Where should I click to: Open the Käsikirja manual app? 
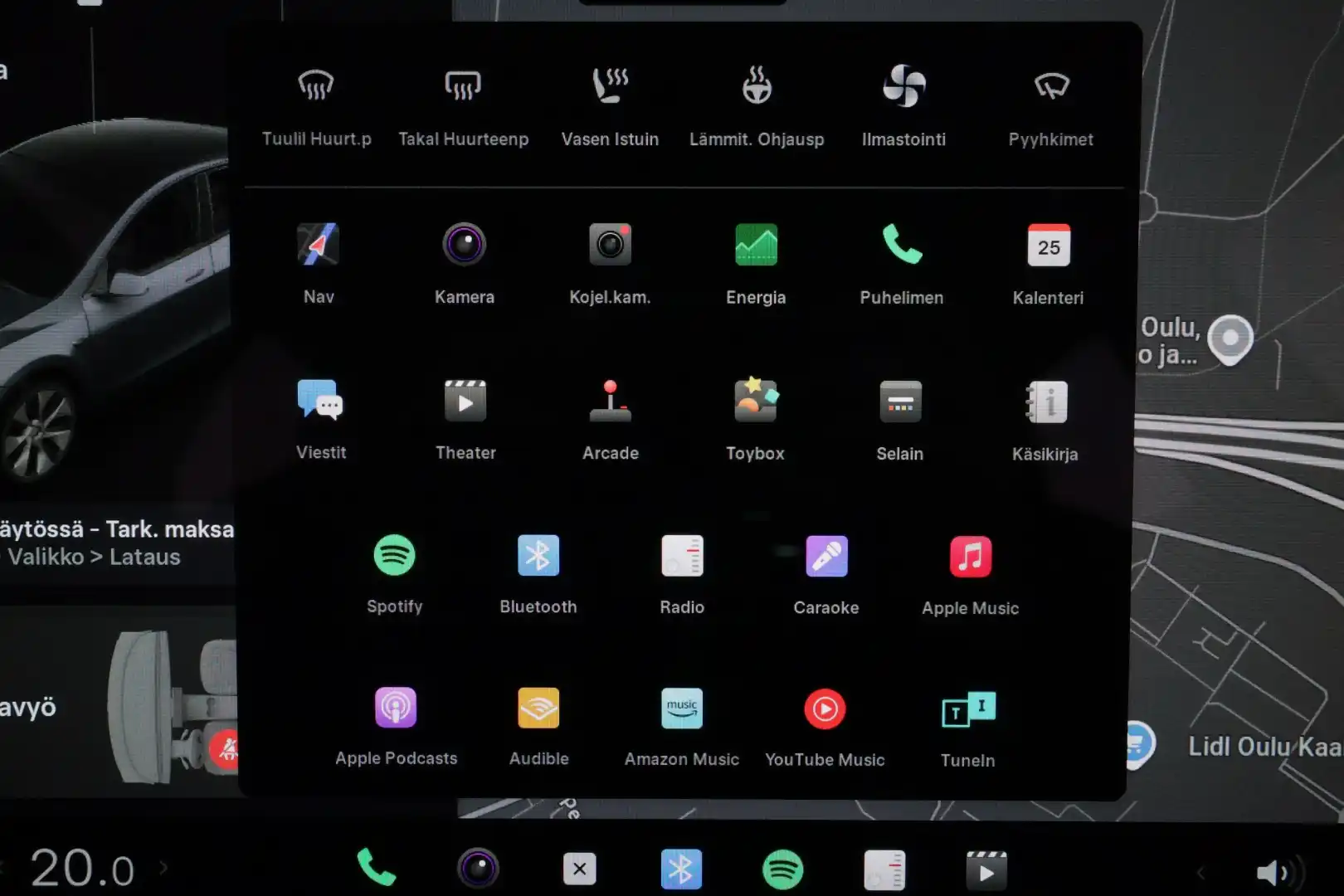(1045, 420)
